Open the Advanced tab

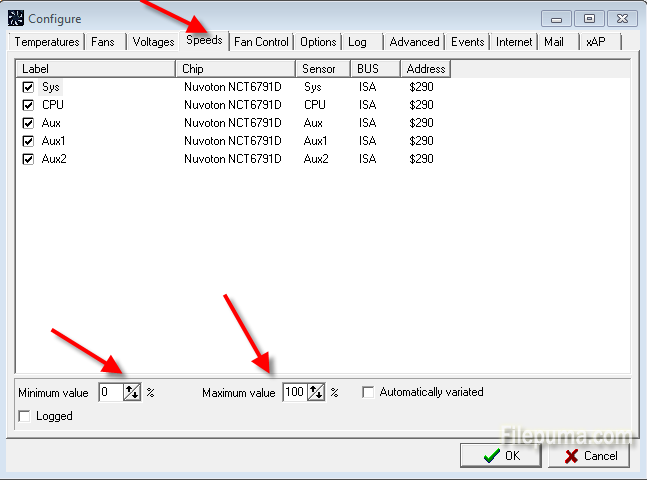(x=414, y=42)
